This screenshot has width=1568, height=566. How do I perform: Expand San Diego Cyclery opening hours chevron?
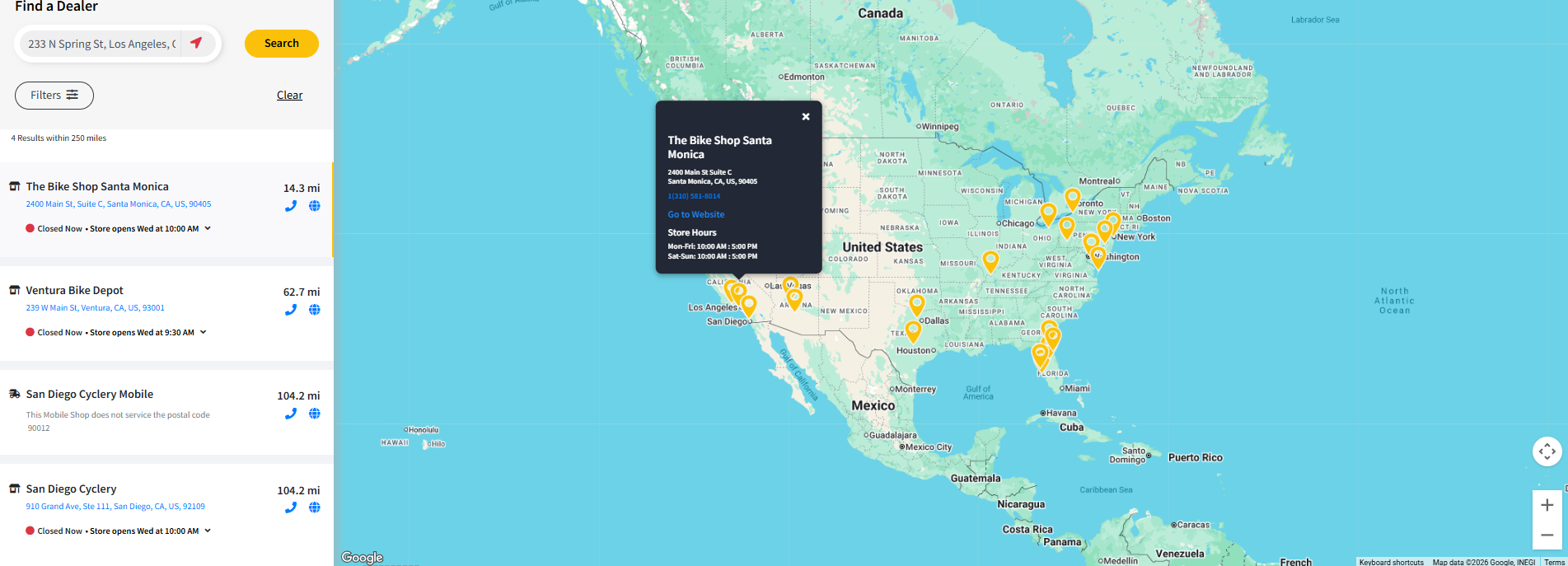[x=208, y=531]
